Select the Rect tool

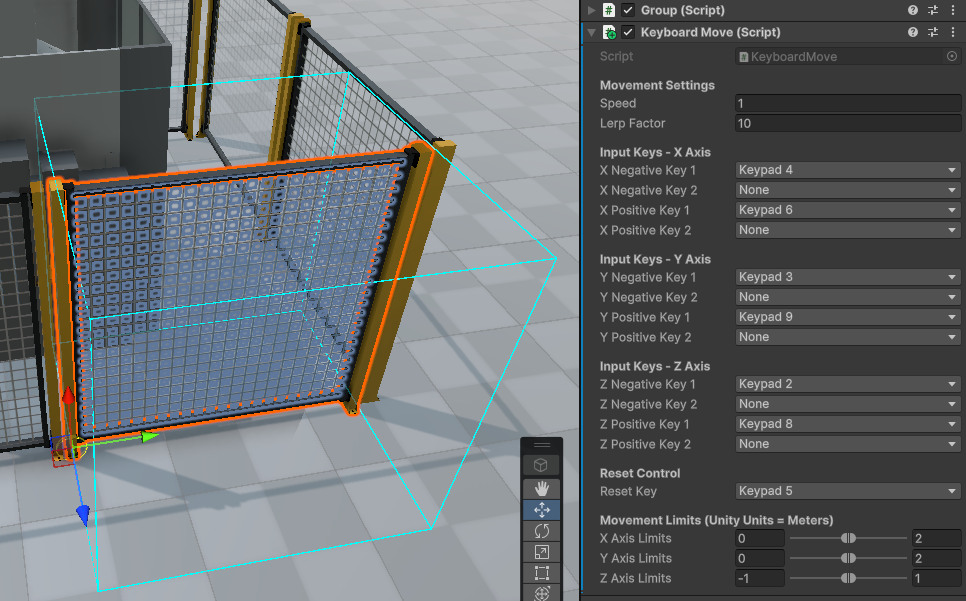point(541,573)
